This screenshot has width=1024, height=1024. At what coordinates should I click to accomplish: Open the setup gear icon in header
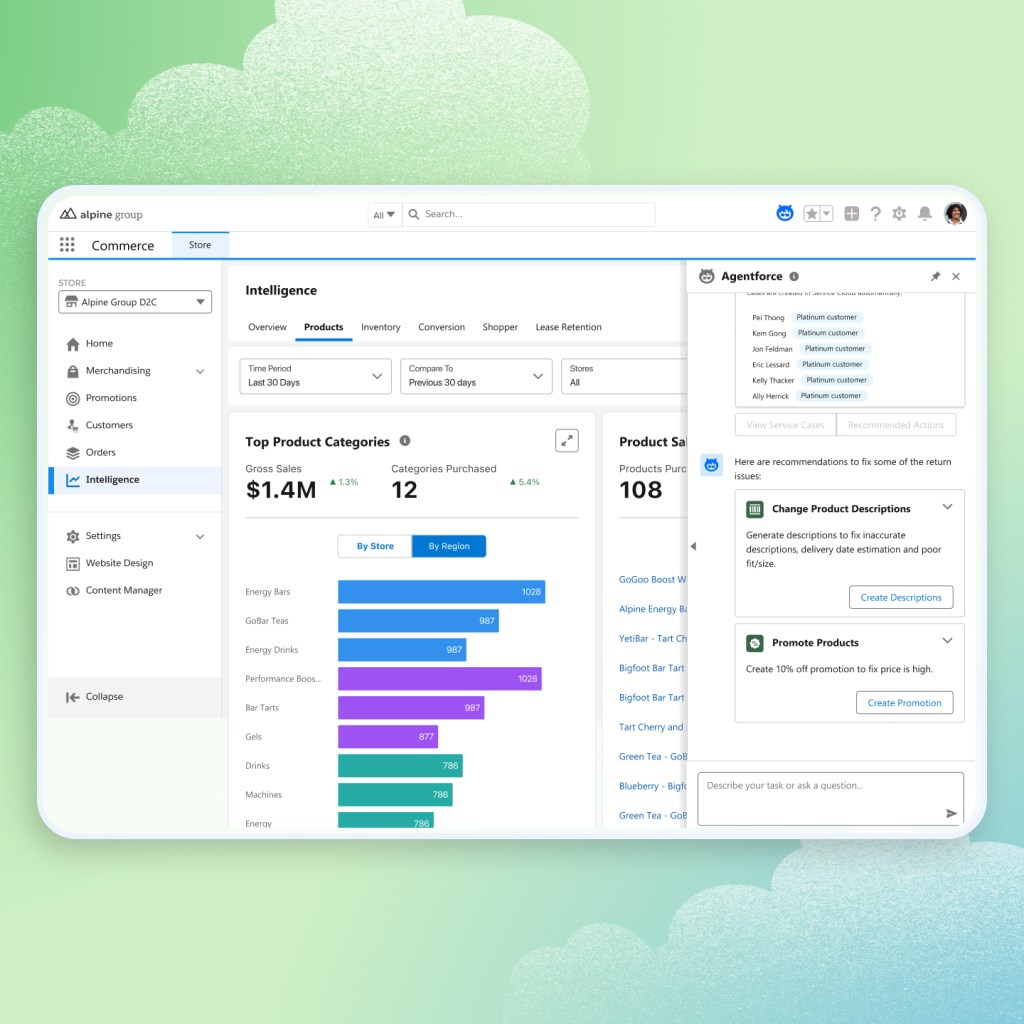coord(899,214)
